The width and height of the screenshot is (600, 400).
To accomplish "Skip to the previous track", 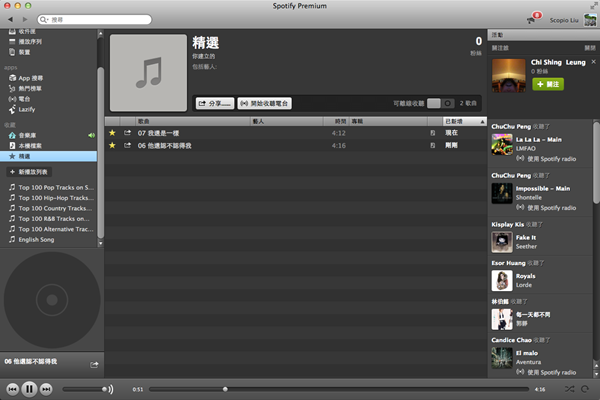I will click(x=12, y=389).
